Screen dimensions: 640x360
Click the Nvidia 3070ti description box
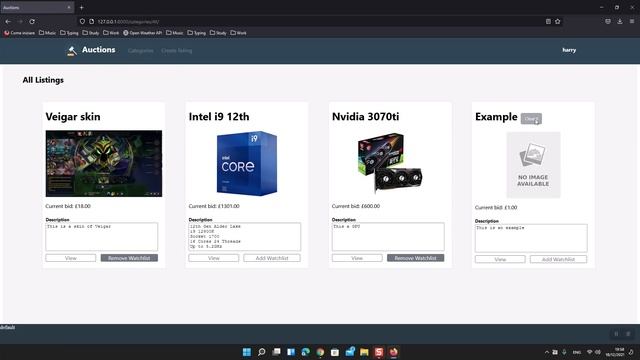(x=388, y=236)
